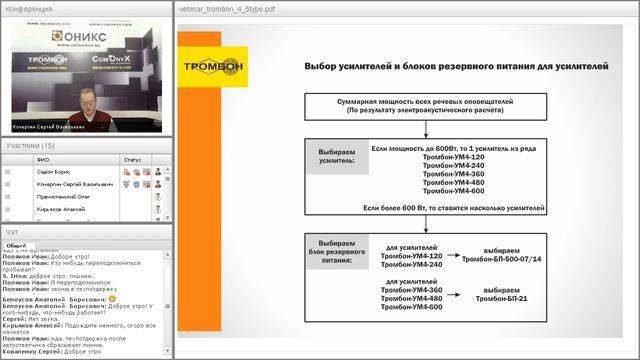Click the chat message 'Нет звука.' from Сергей
Image resolution: width=640 pixels, height=360 pixels.
click(31, 319)
